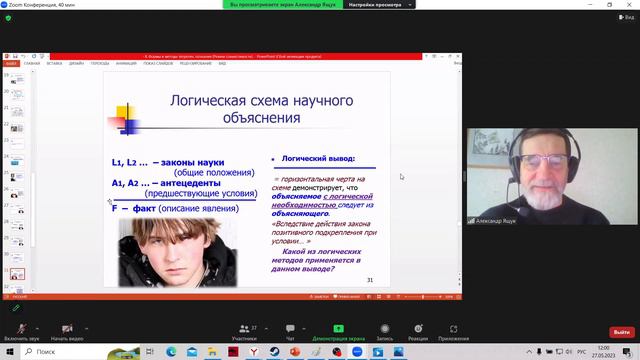Click green screen-sharing notification banner
Viewport: 640px width, 360px height.
coord(283,5)
